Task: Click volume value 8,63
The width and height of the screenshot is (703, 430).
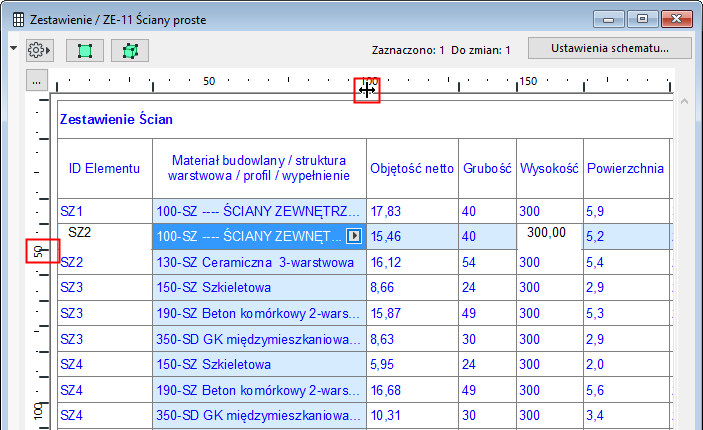Action: coord(382,339)
